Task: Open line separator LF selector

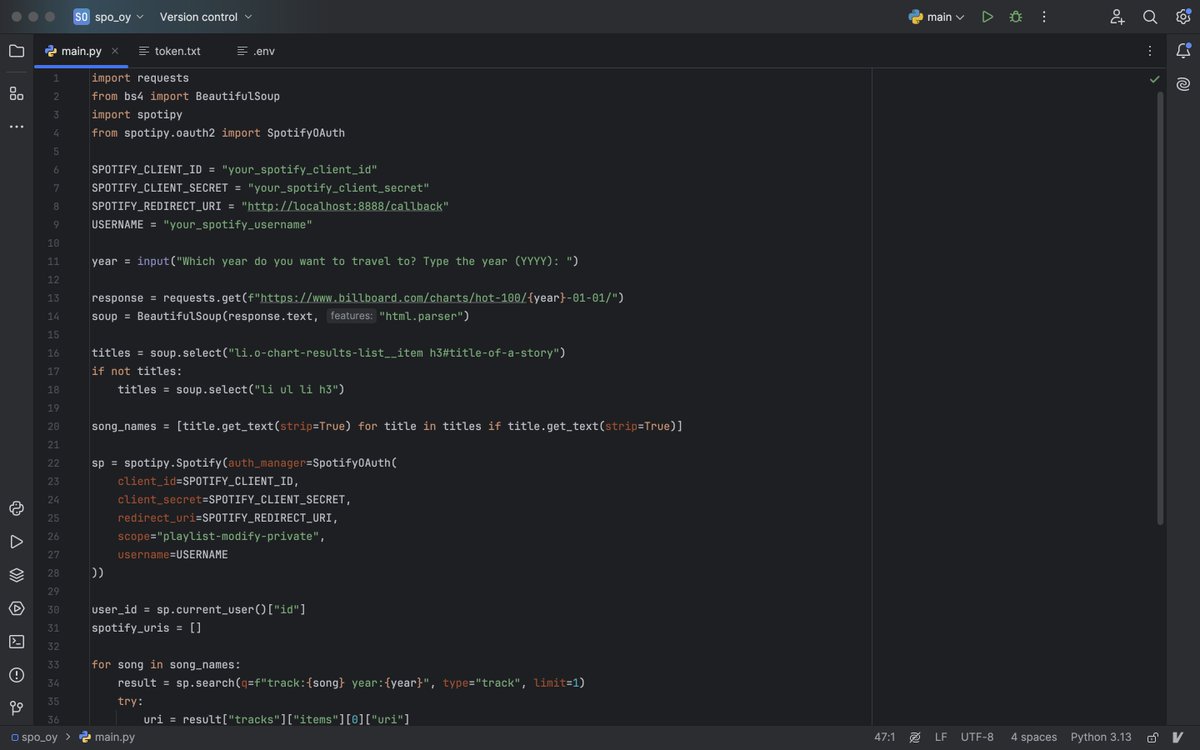Action: coord(941,737)
